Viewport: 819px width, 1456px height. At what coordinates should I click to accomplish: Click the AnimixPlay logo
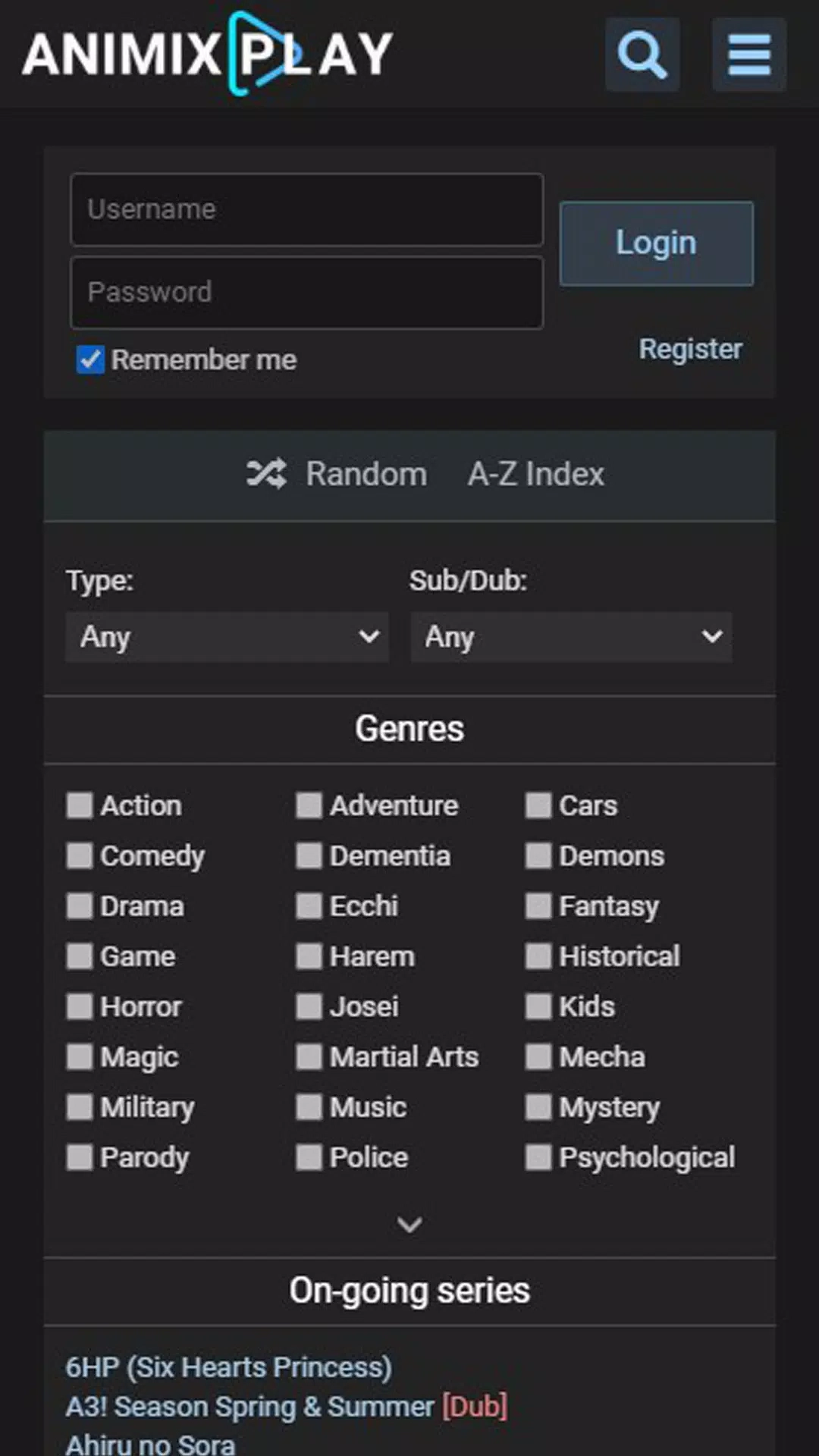coord(207,54)
